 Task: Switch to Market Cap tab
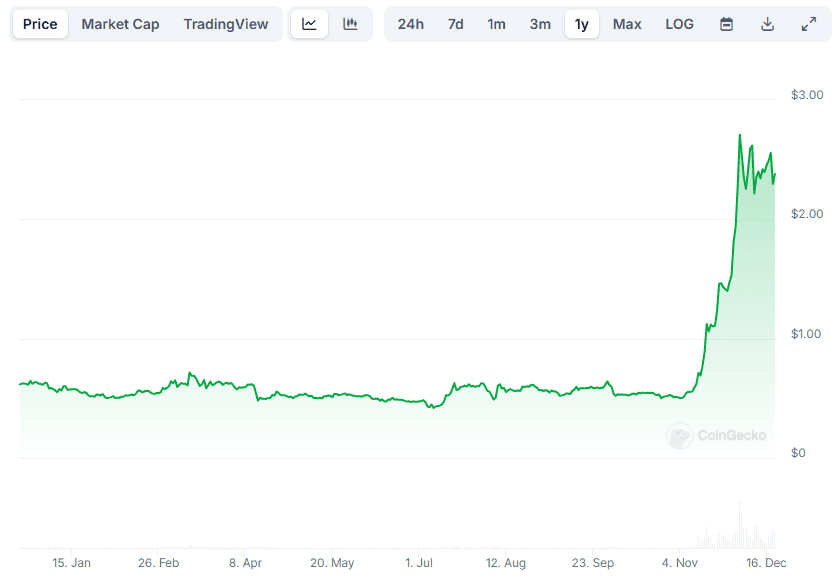(x=120, y=24)
